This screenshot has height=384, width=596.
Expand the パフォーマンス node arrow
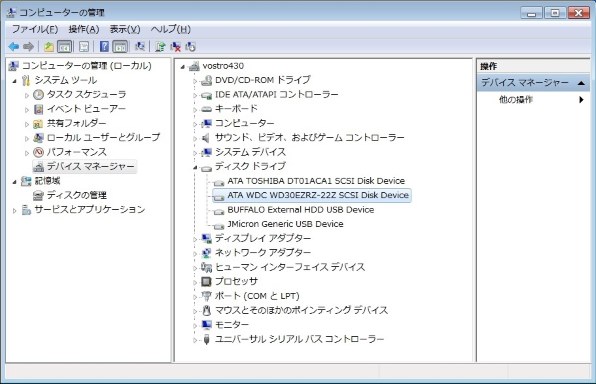click(27, 153)
